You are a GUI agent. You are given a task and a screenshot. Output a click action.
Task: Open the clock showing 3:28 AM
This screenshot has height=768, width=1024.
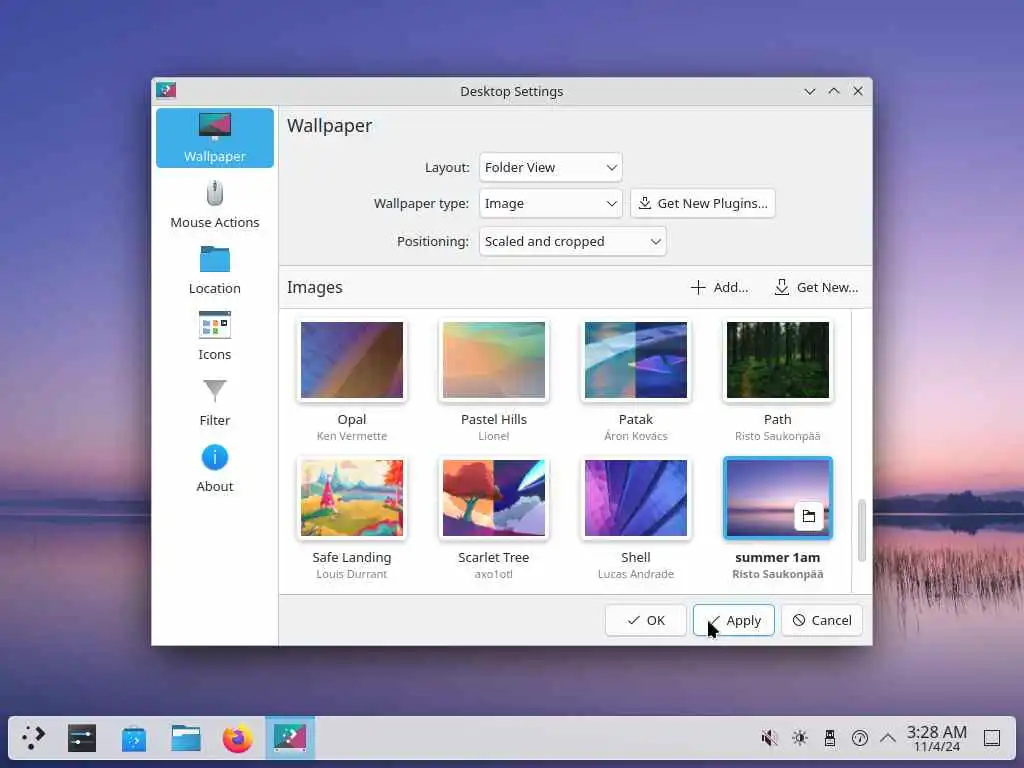[x=936, y=738]
